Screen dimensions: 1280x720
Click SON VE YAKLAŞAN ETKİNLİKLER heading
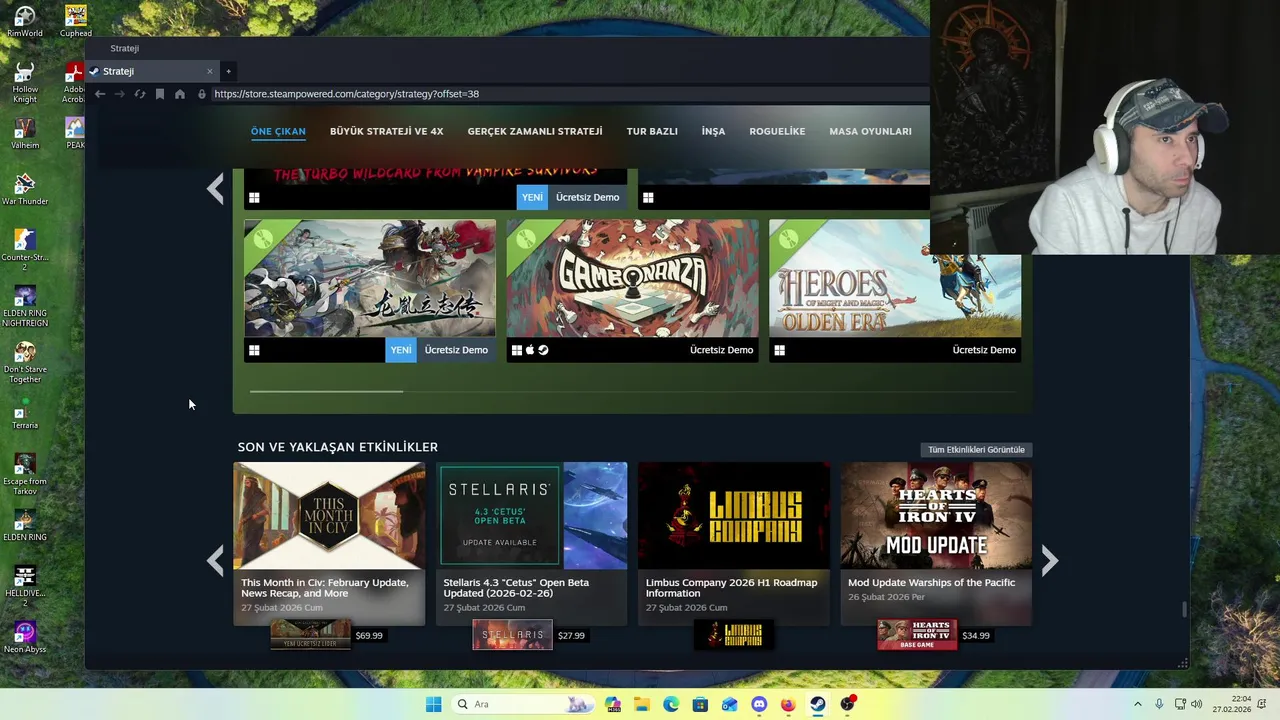coord(338,447)
